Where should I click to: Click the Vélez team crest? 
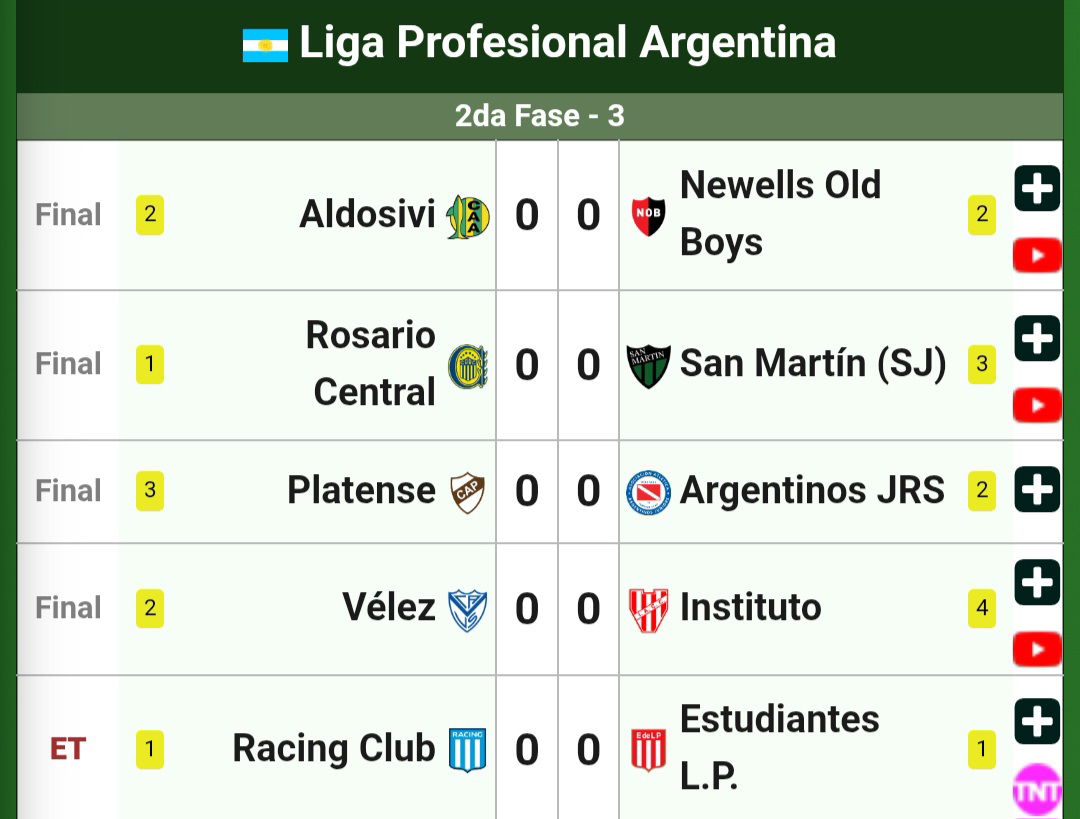pos(467,610)
